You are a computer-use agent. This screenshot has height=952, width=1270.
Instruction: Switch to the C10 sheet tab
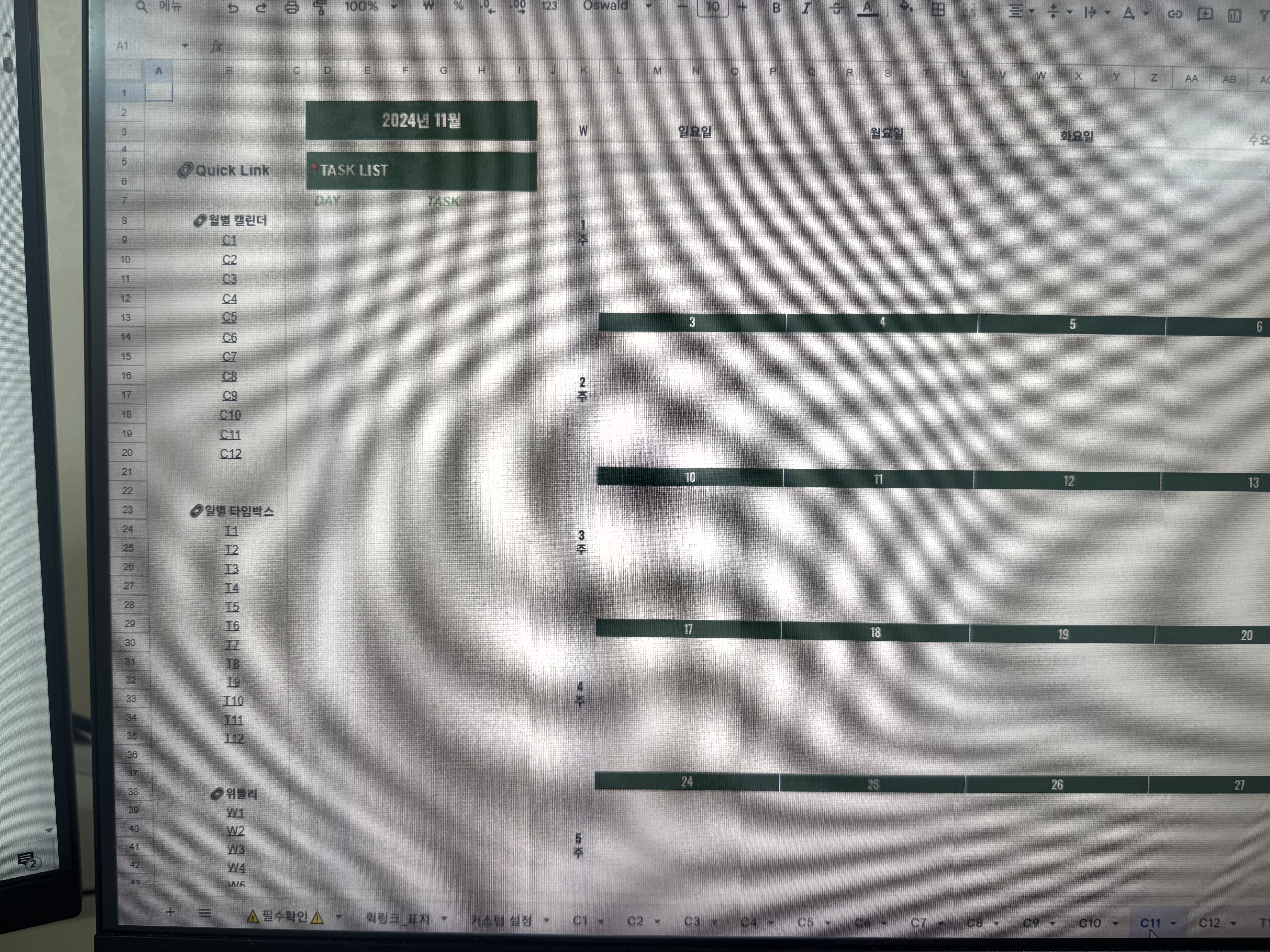click(x=1090, y=923)
